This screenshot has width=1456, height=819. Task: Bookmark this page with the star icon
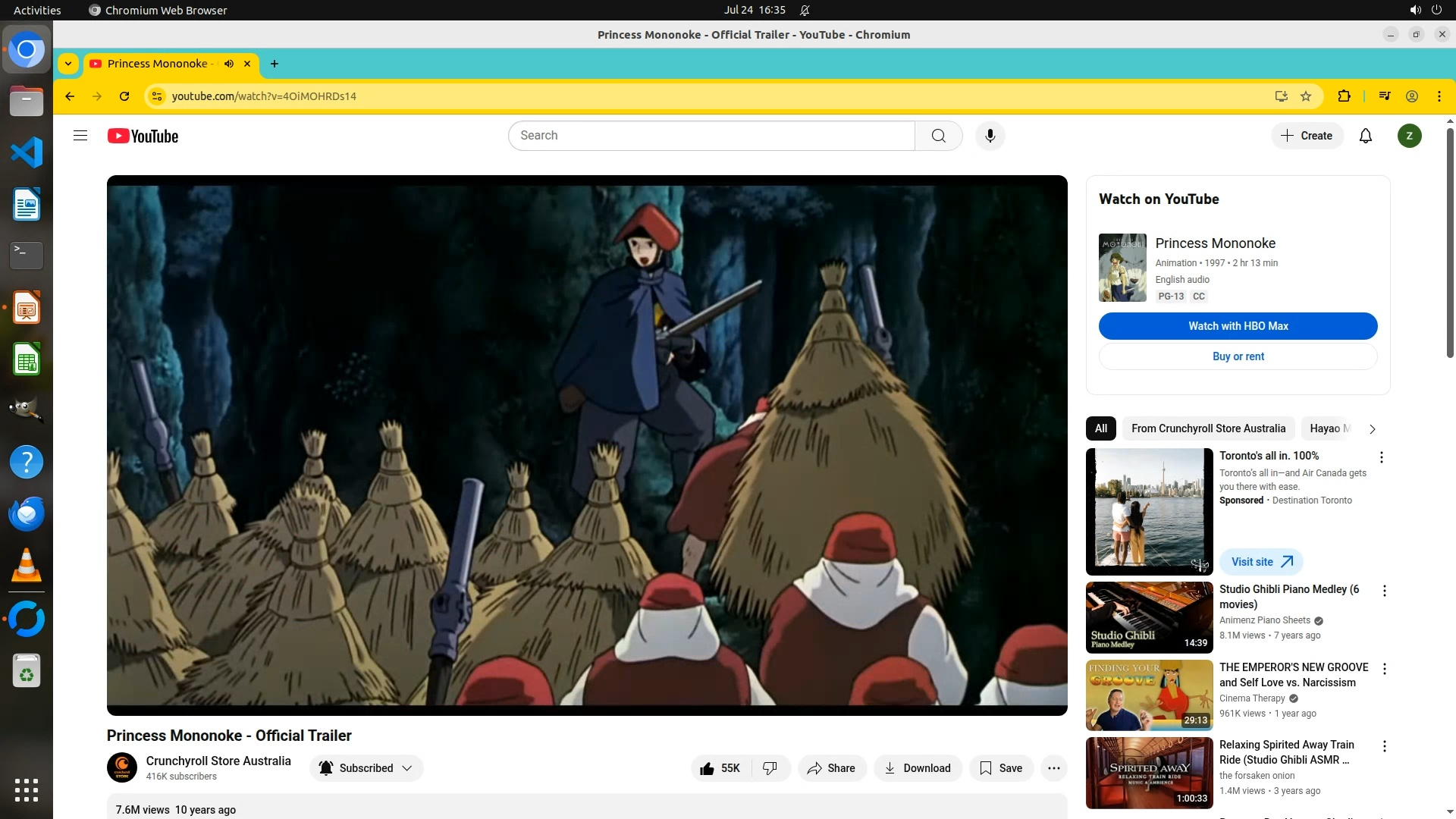1306,96
